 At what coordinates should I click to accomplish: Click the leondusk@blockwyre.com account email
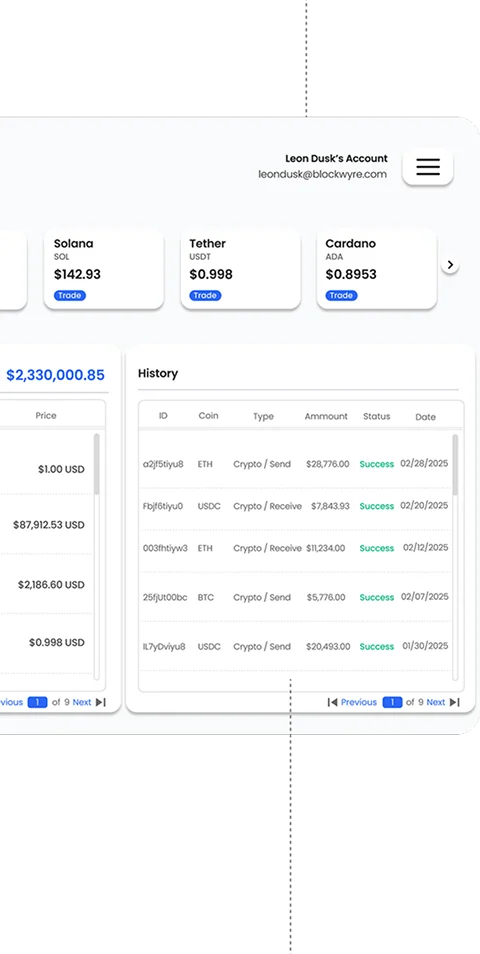coord(322,174)
